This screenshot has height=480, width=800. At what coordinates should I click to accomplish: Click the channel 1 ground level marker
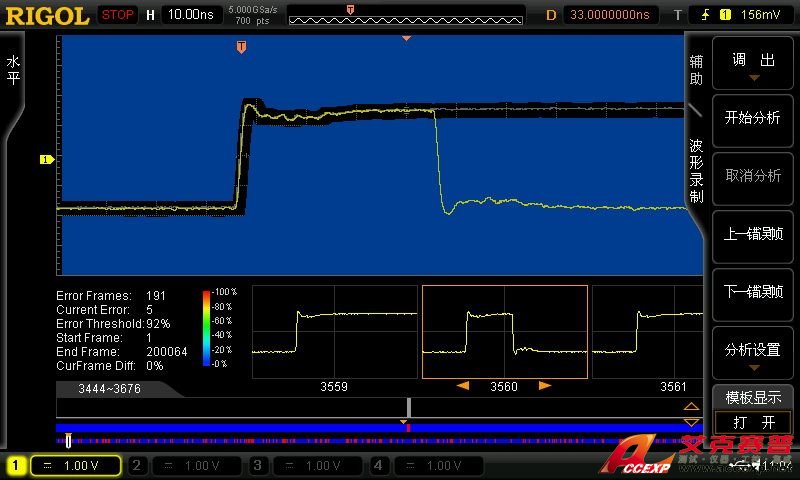pos(45,159)
